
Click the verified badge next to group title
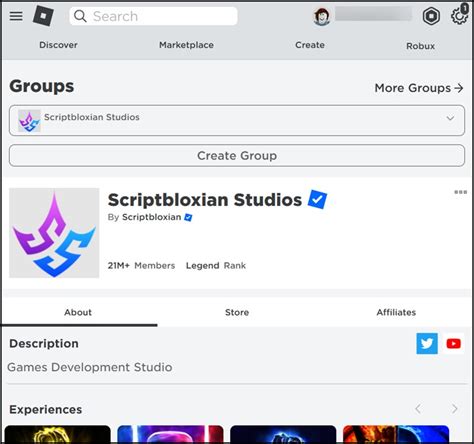317,199
